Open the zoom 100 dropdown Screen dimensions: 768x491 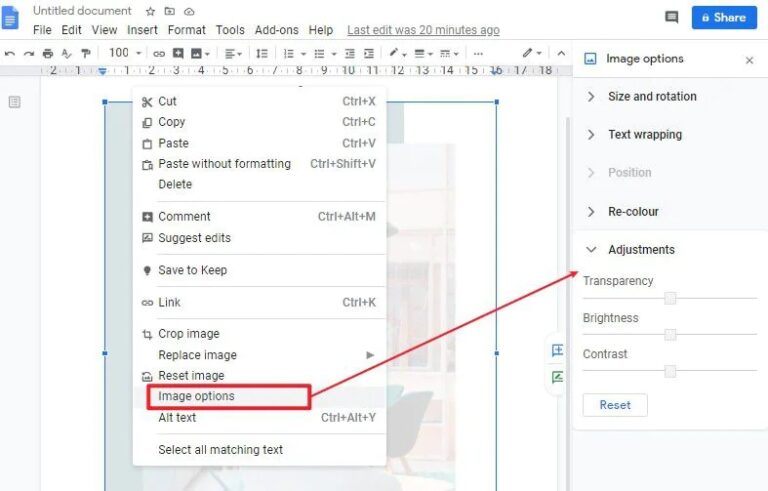[x=125, y=53]
